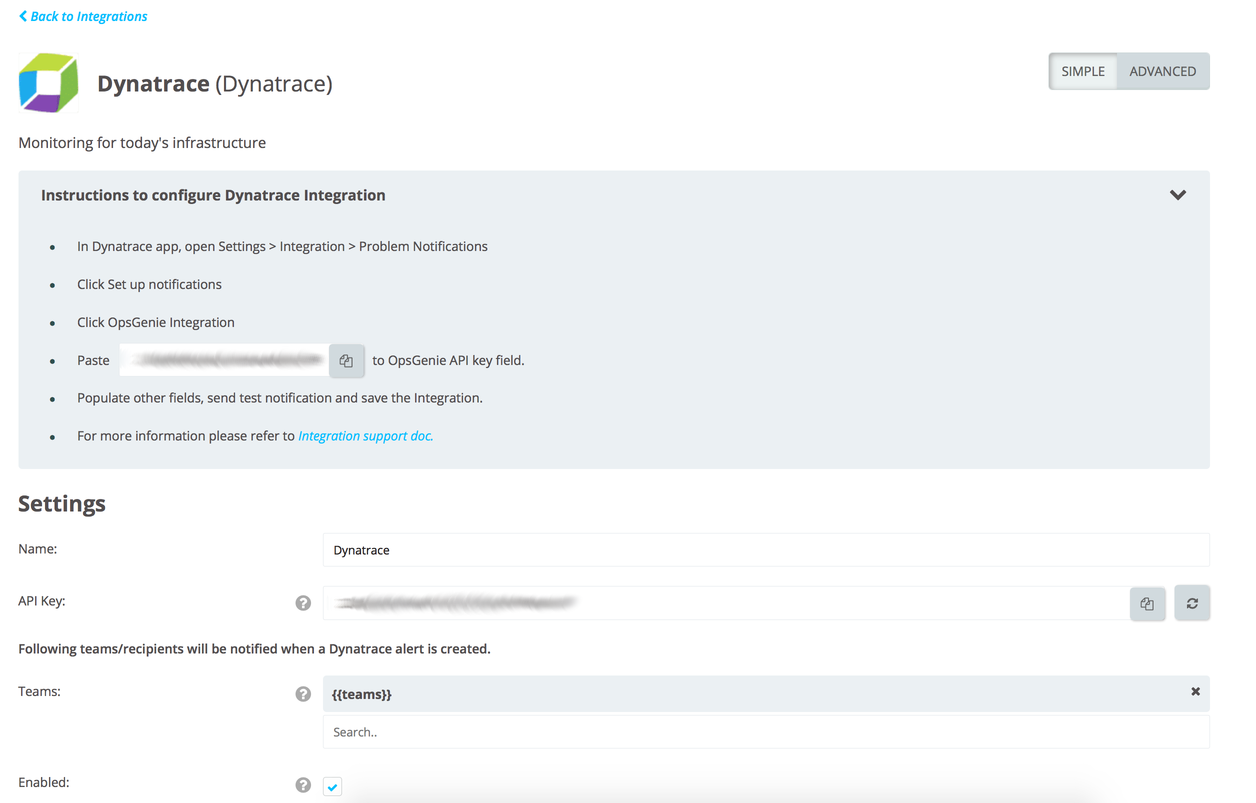
Task: Click the Settings heading
Action: coord(62,503)
